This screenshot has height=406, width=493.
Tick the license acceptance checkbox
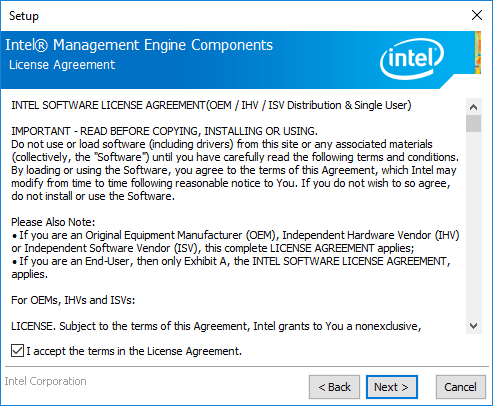click(17, 351)
